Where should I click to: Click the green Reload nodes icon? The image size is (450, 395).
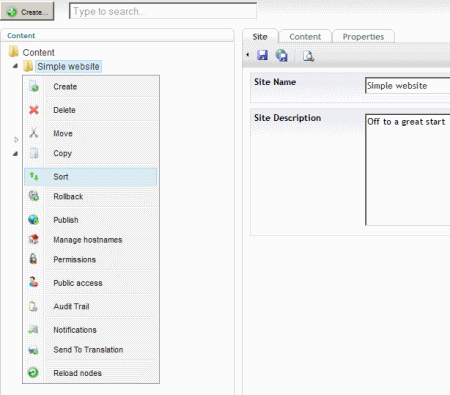tap(33, 372)
